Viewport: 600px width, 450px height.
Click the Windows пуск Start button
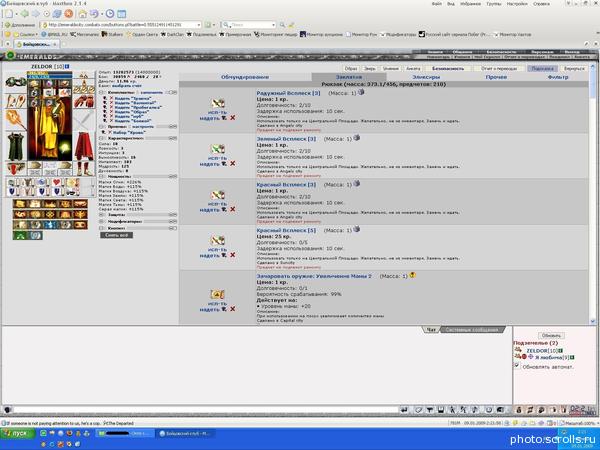point(18,433)
